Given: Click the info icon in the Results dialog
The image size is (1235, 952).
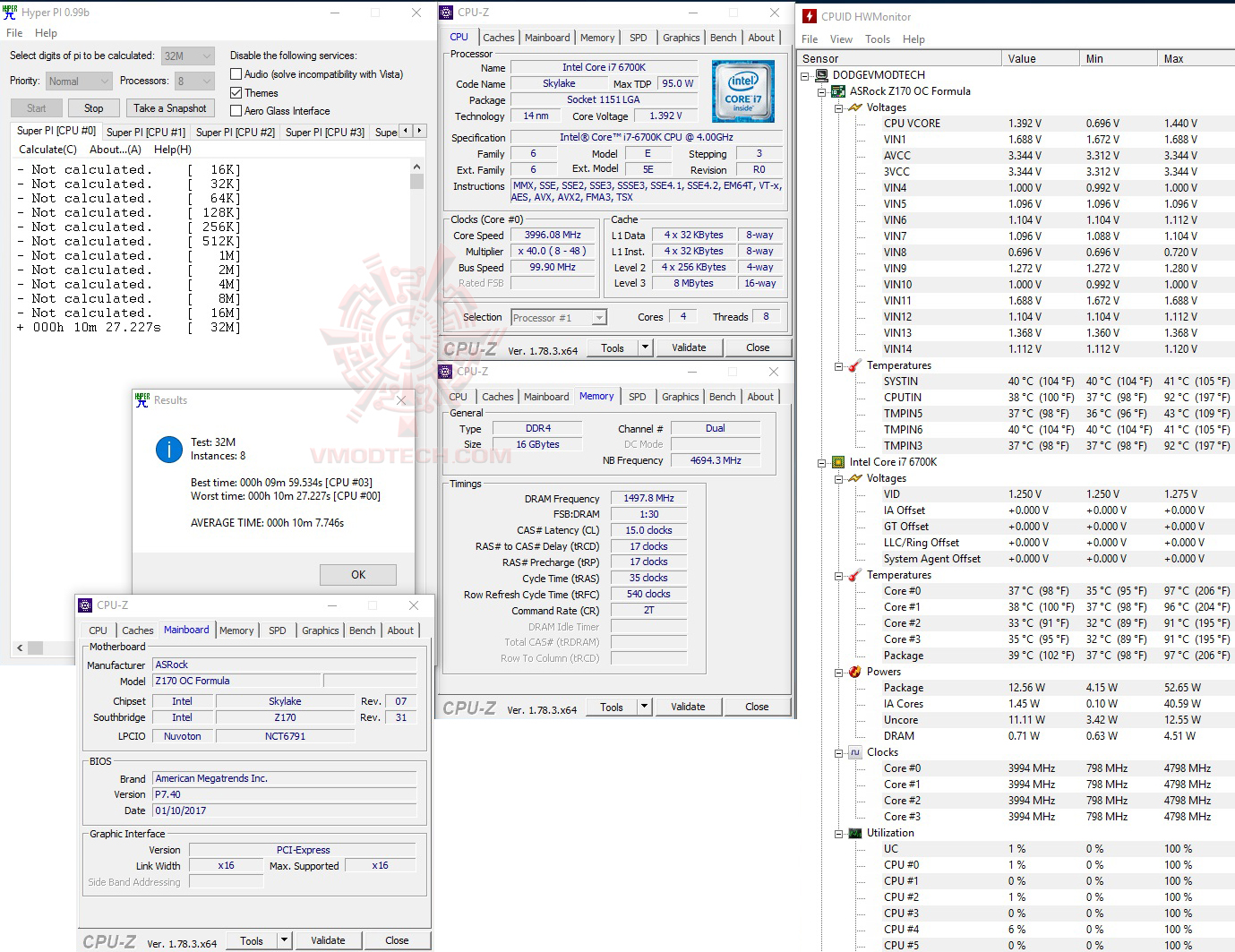Looking at the screenshot, I should pos(168,450).
